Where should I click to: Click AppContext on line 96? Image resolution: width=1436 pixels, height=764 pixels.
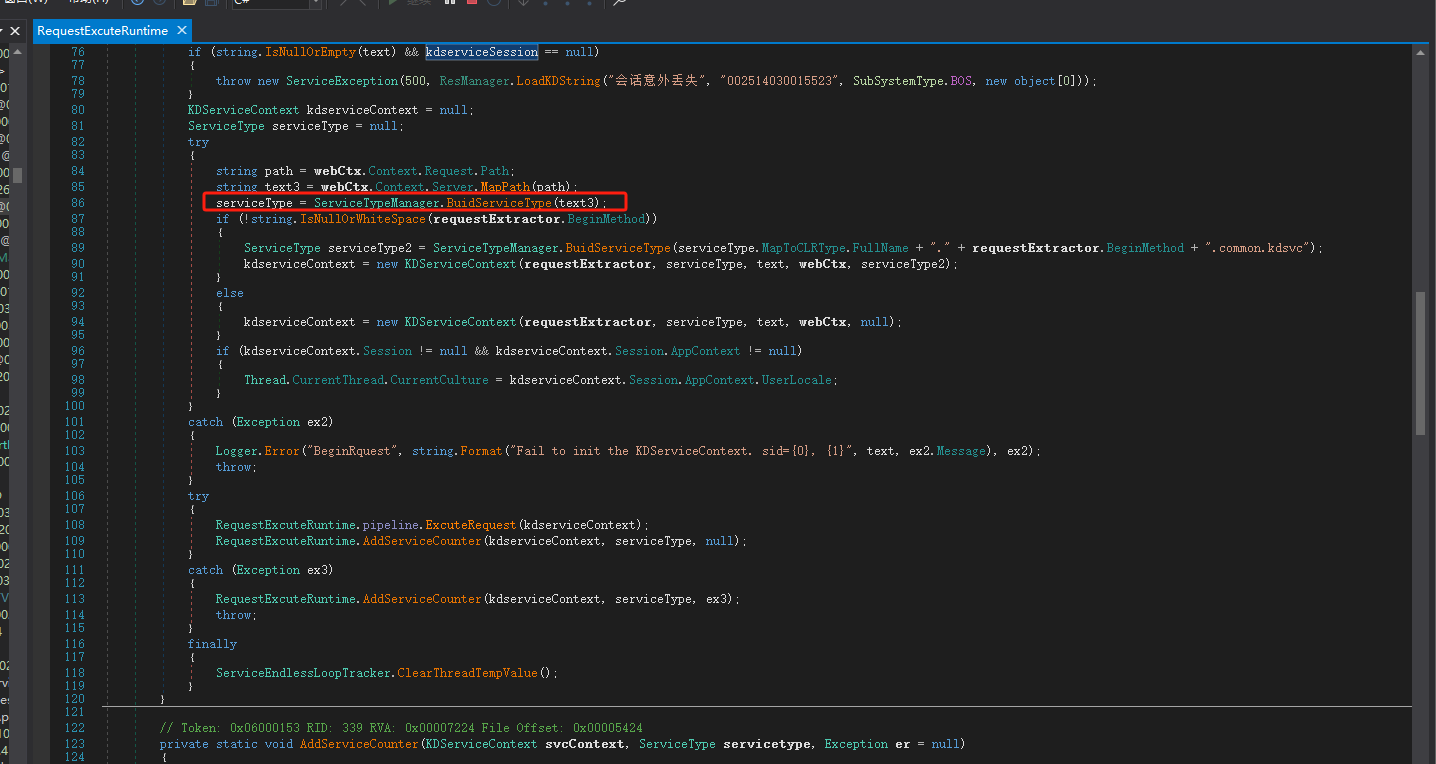click(x=706, y=351)
